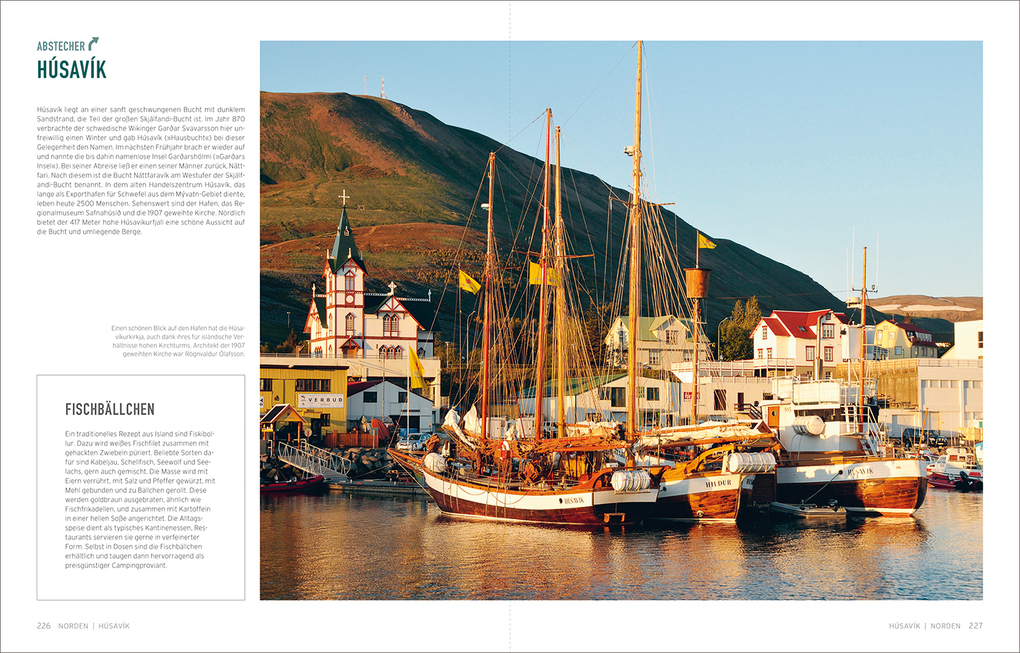Click the main Húsavík body text
Viewport: 1020px width, 653px height.
140,170
